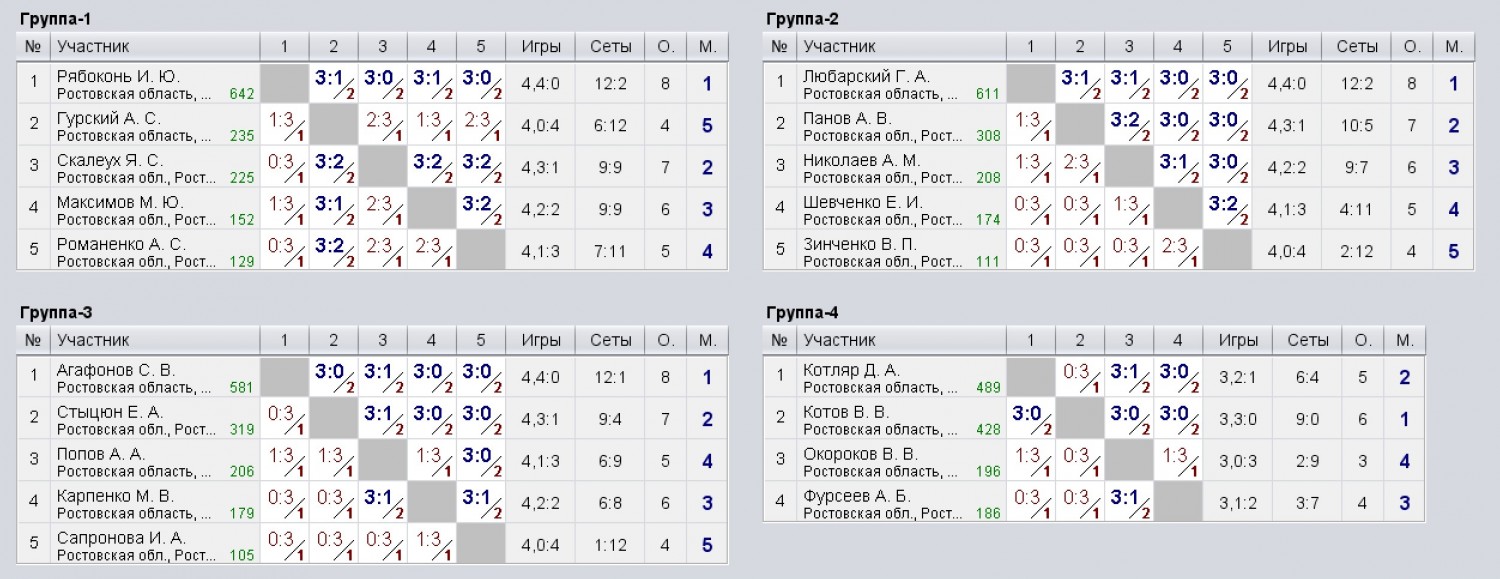Screen dimensions: 1500x579
Task: Click rating 611 next to Любарский
Action: [988, 94]
